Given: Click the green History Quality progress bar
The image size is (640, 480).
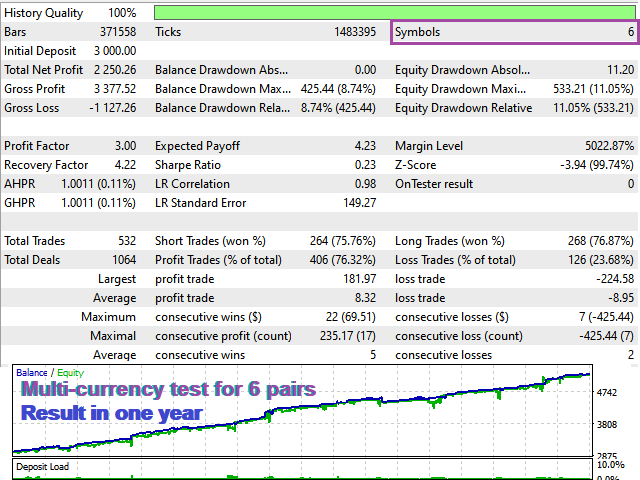Looking at the screenshot, I should click(x=396, y=12).
